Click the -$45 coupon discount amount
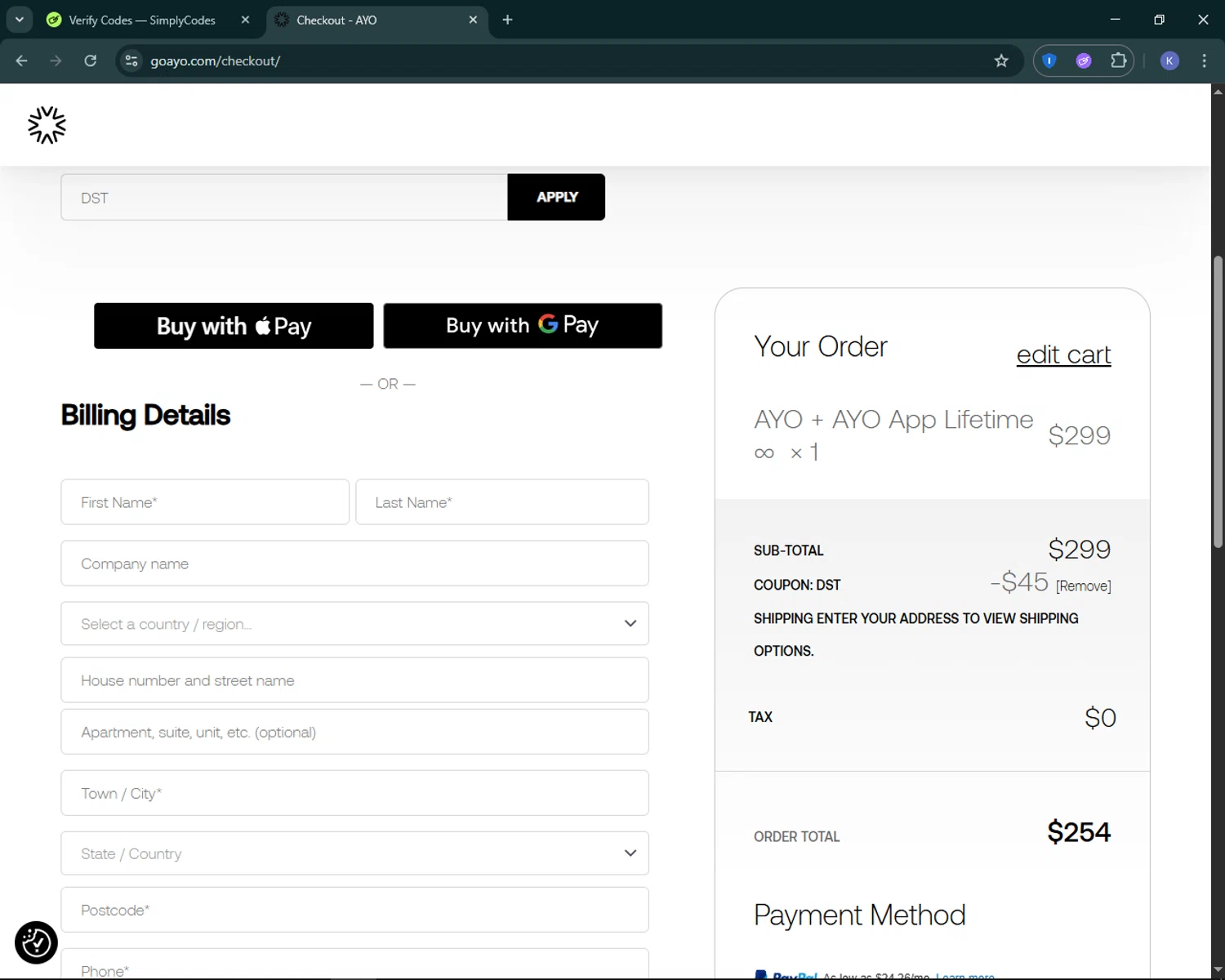Viewport: 1225px width, 980px height. 1019,582
